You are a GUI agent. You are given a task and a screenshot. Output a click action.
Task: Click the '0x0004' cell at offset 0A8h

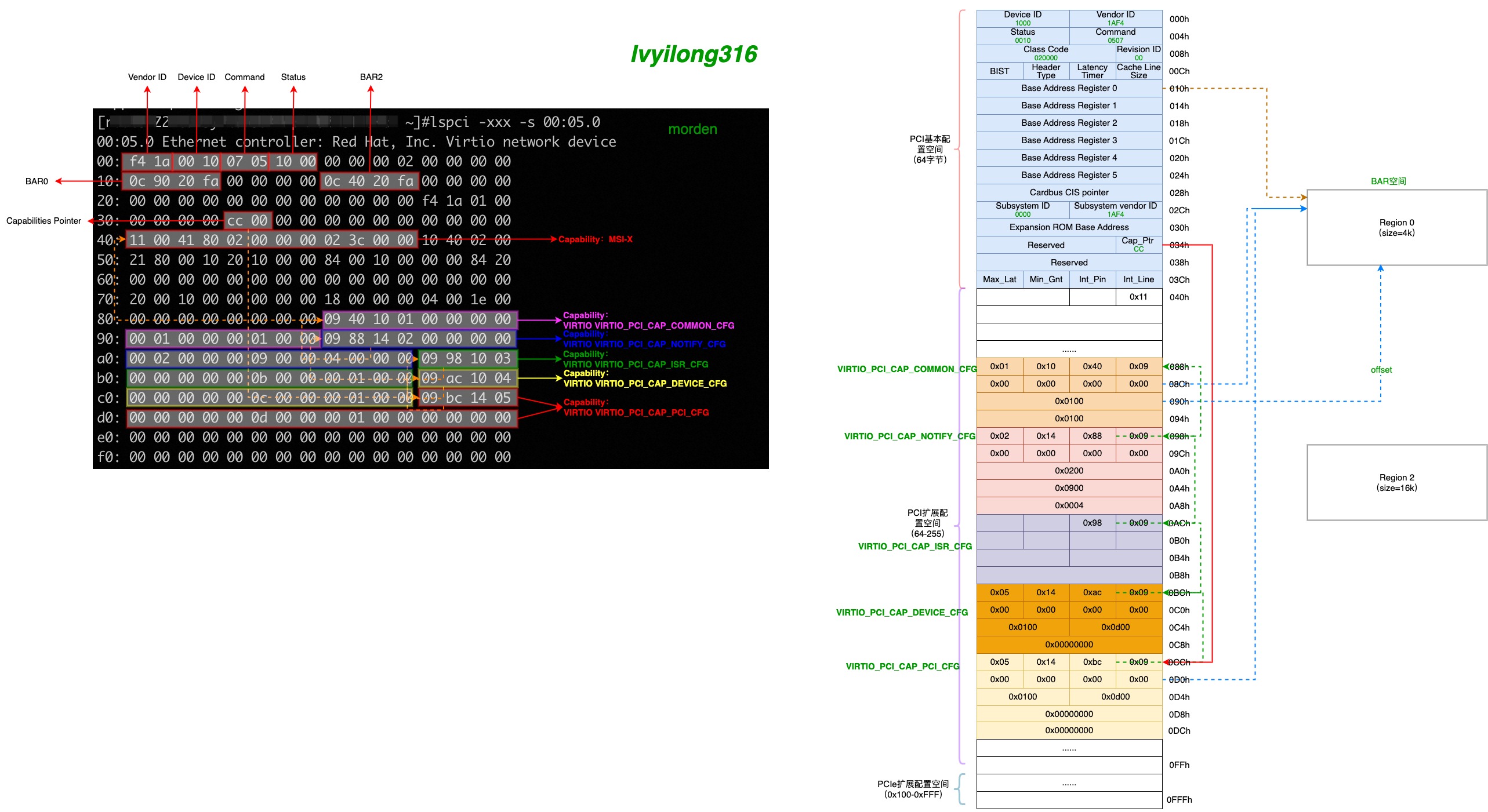point(1069,505)
